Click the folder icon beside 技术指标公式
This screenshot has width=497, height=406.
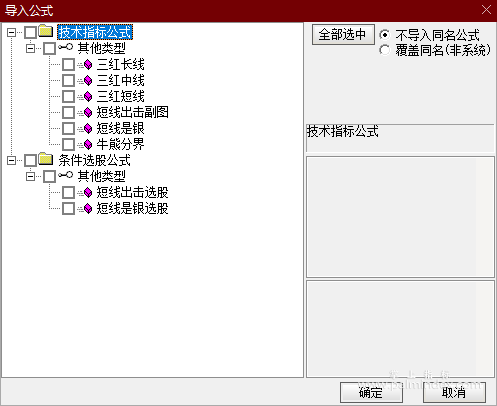(46, 31)
